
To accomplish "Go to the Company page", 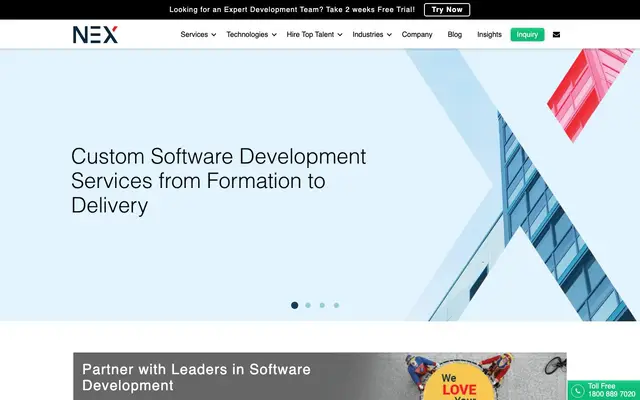I will pos(417,35).
